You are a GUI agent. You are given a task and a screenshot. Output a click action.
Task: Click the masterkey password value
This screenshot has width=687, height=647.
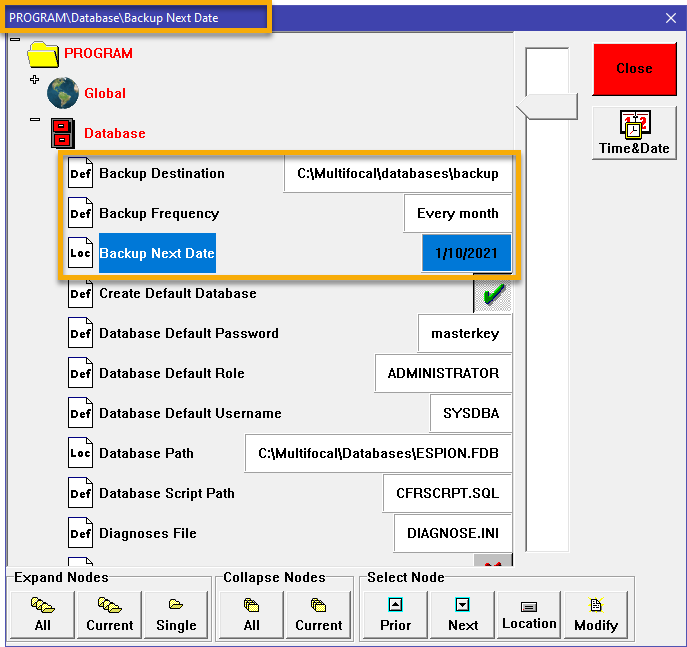click(465, 333)
